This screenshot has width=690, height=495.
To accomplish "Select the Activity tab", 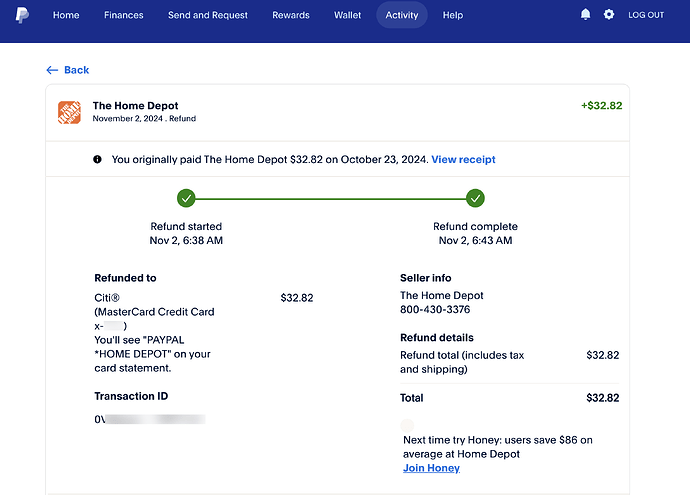I will (402, 15).
